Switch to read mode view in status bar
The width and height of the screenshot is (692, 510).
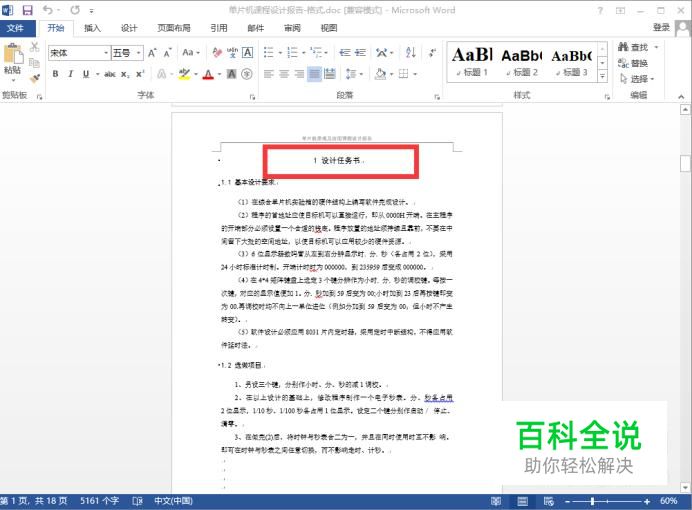pos(496,501)
